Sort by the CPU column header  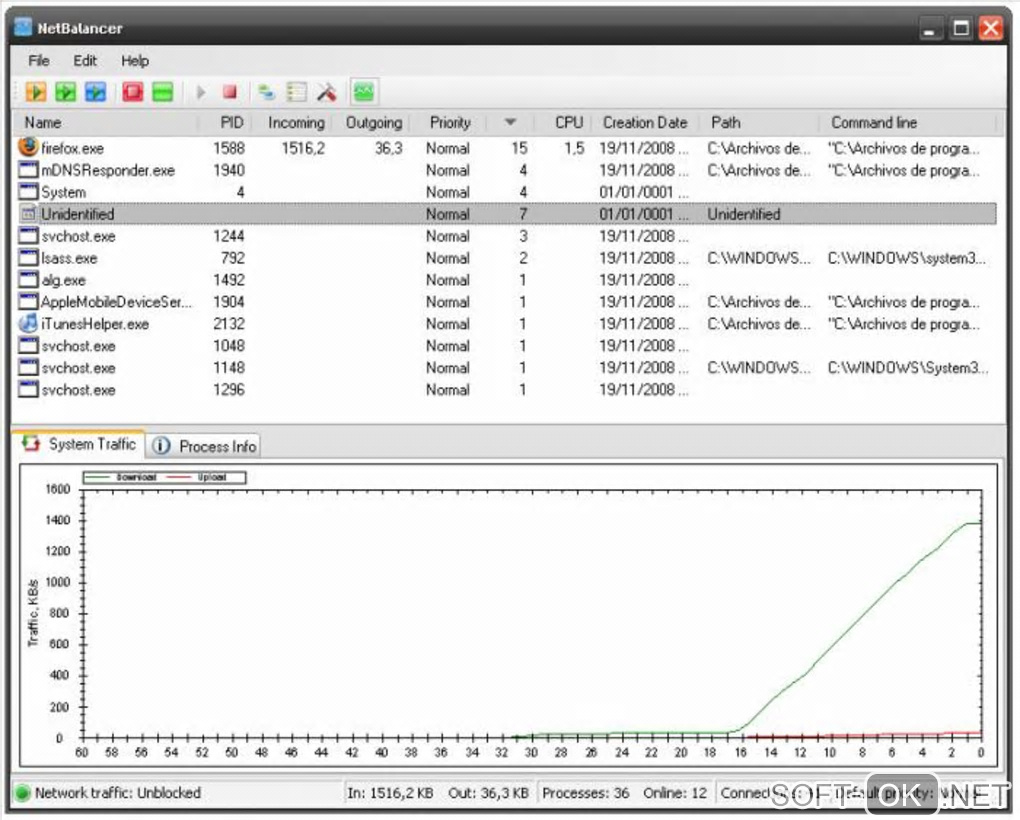pyautogui.click(x=563, y=122)
